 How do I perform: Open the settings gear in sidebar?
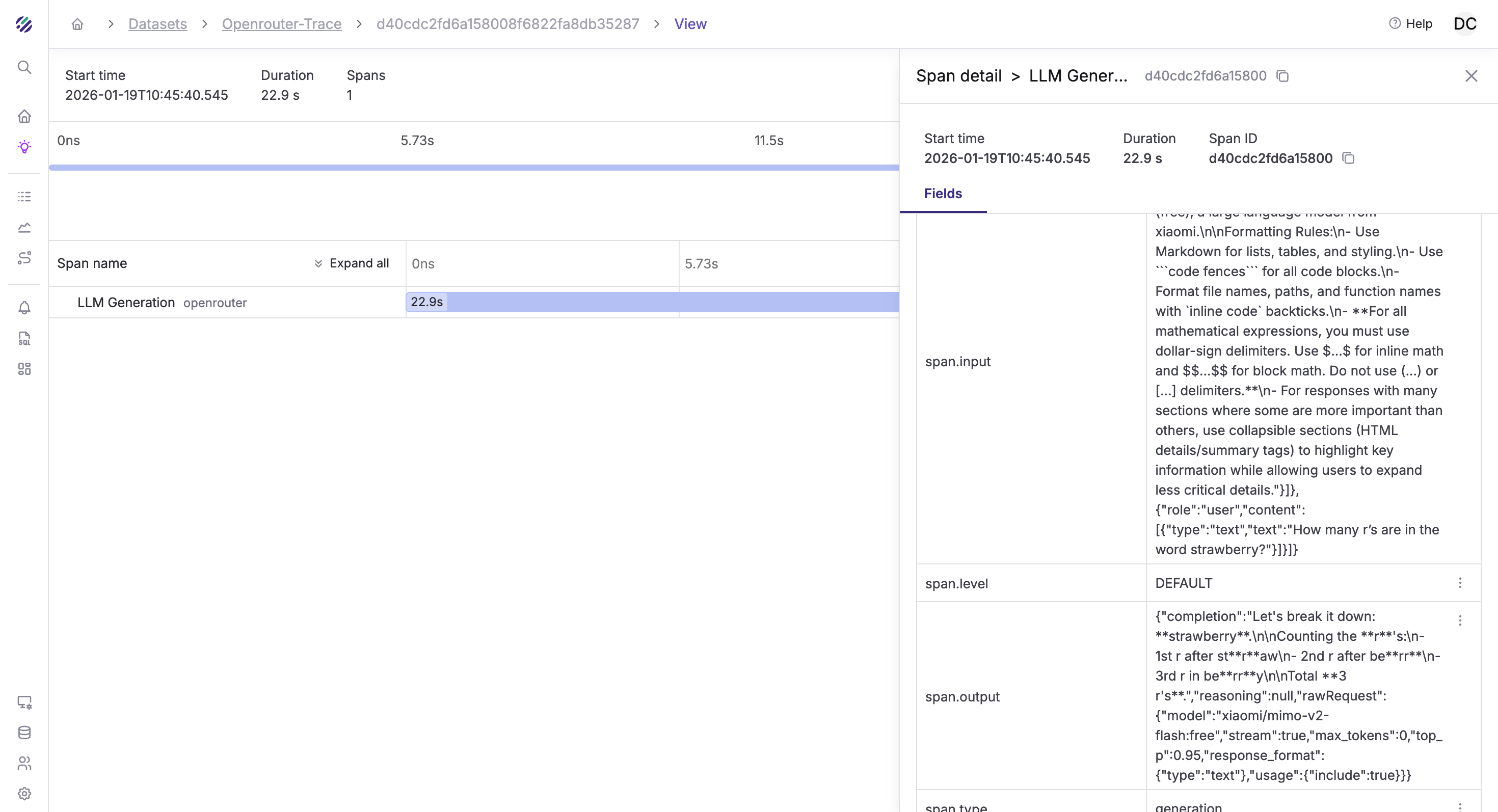point(24,793)
